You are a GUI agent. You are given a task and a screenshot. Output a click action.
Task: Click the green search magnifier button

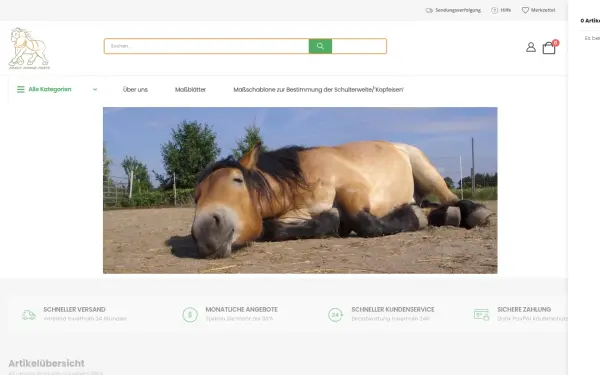[x=320, y=46]
